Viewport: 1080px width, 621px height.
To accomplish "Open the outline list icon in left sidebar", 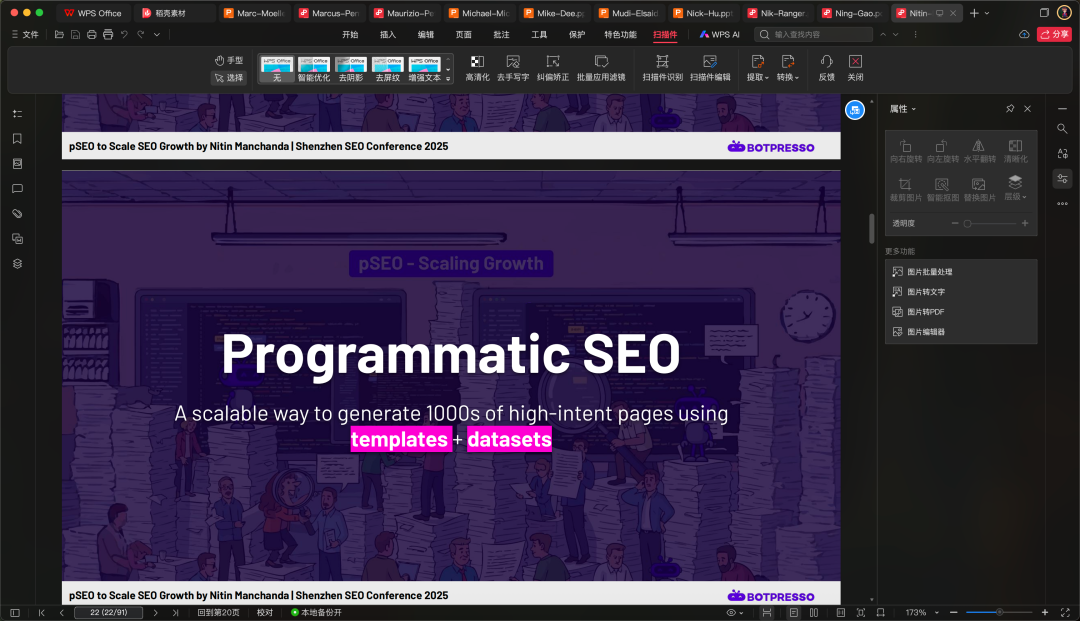I will pos(17,114).
